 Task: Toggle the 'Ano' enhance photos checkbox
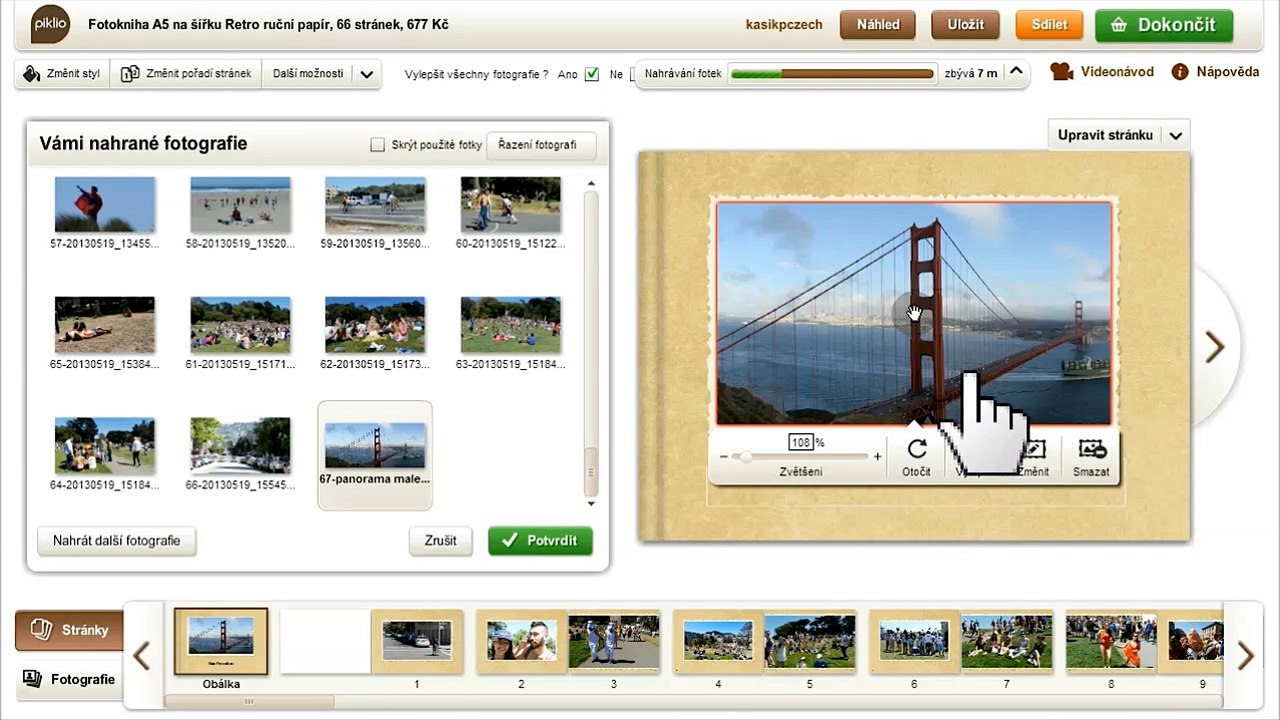pyautogui.click(x=592, y=74)
